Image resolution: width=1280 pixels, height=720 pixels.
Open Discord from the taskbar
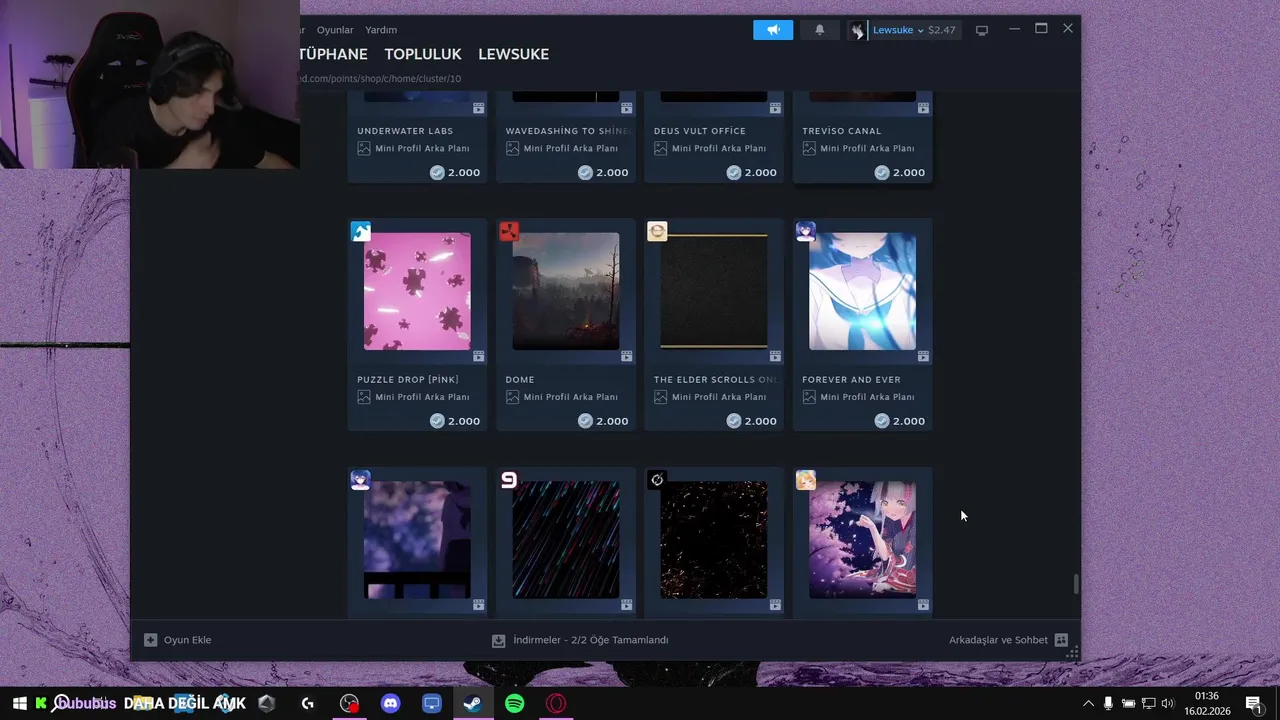coord(390,704)
